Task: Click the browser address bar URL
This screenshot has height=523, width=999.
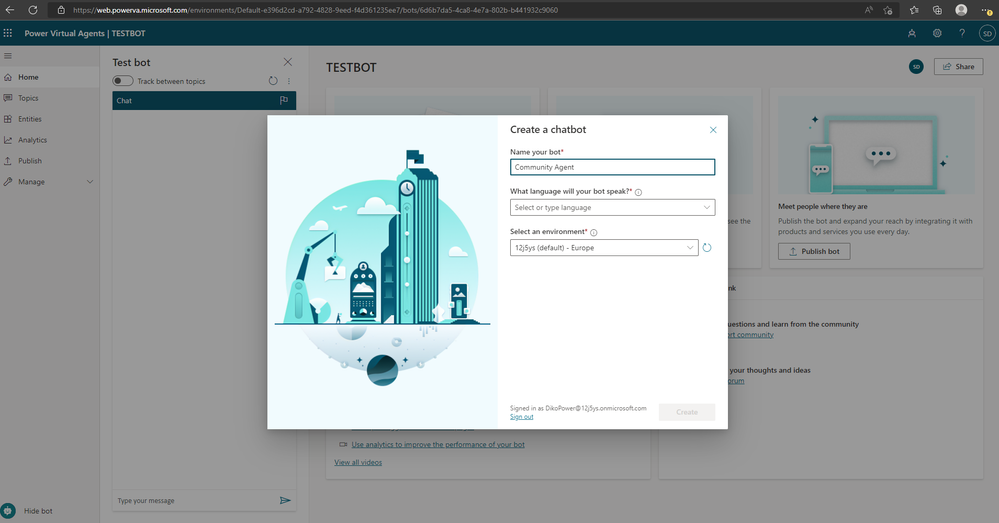Action: point(315,10)
